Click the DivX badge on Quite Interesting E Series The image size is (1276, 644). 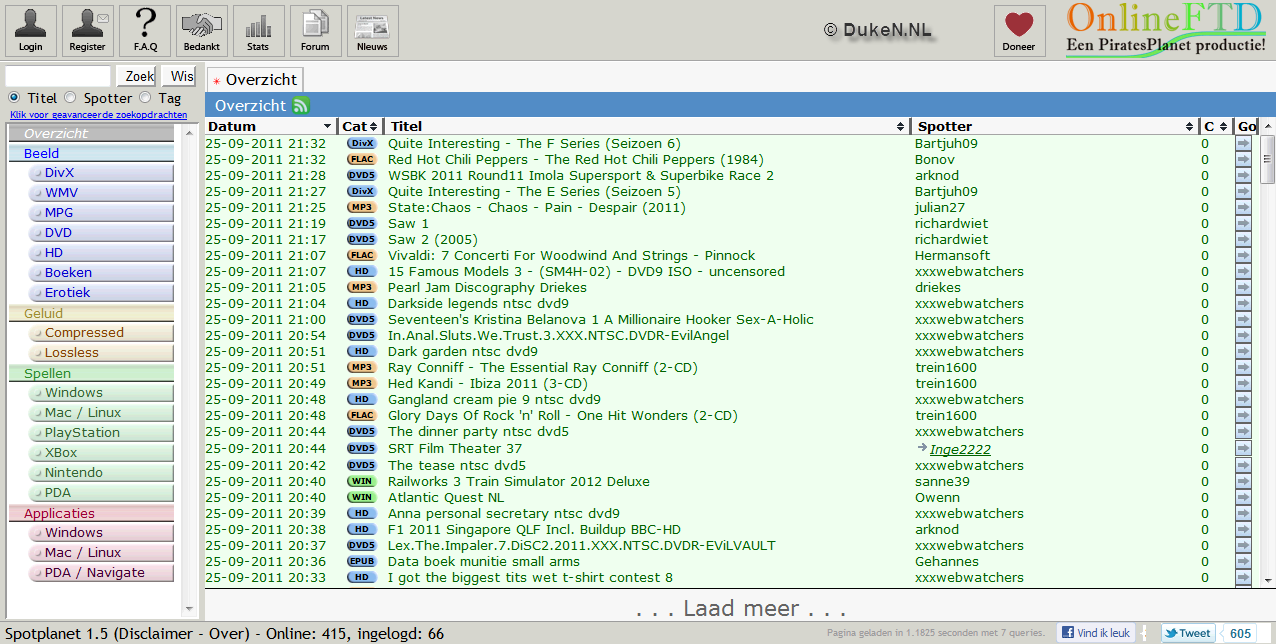(x=361, y=192)
